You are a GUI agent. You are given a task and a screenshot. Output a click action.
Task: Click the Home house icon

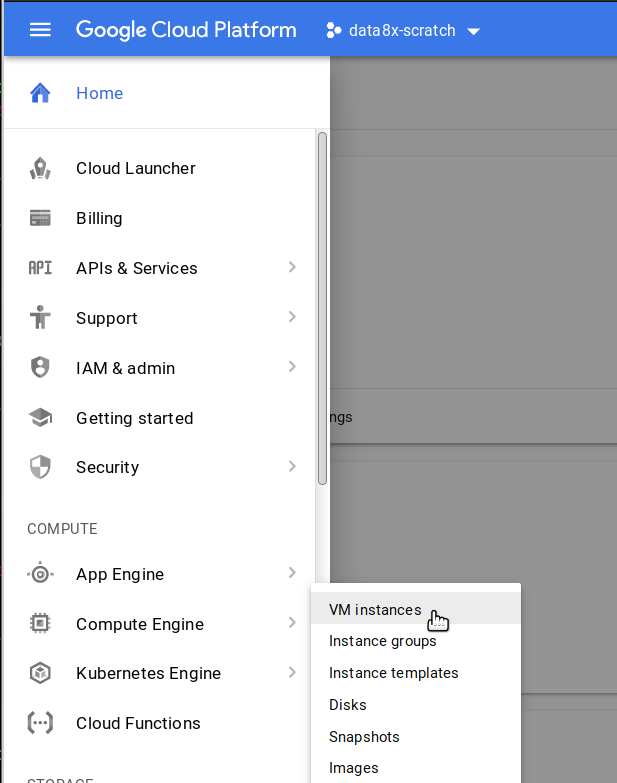coord(40,93)
